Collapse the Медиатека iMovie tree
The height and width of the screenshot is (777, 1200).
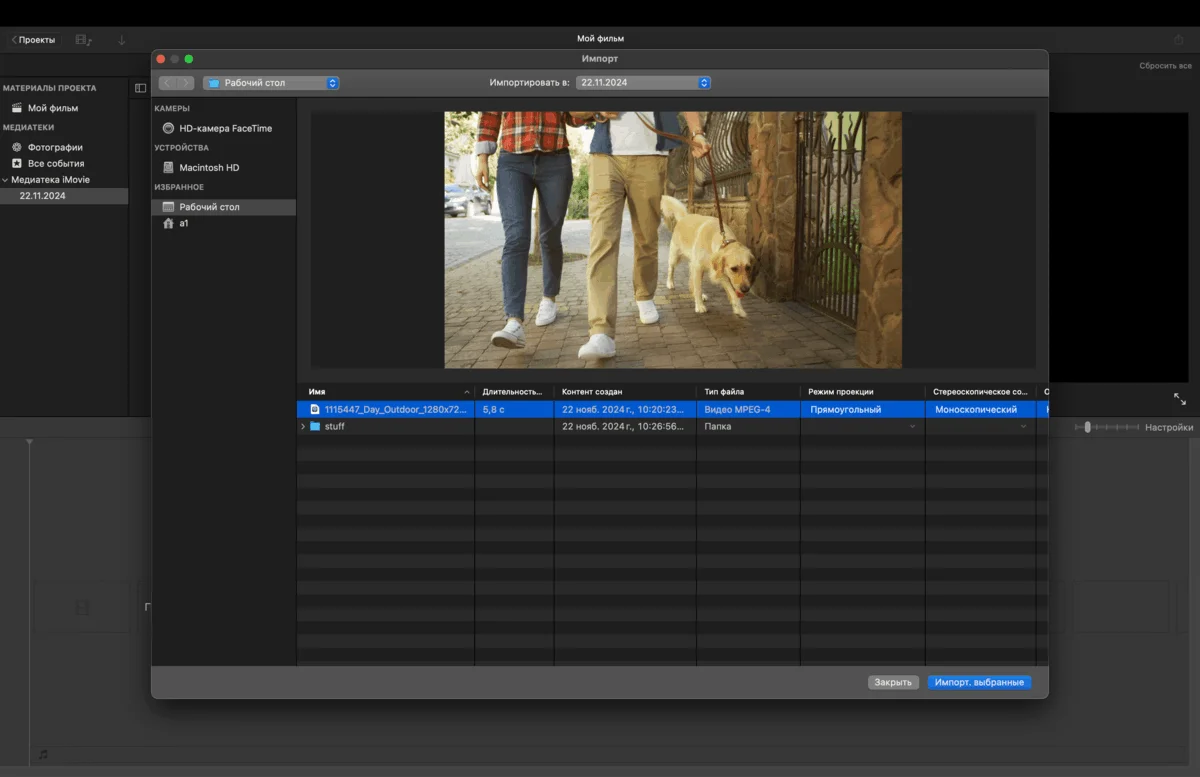tap(5, 180)
